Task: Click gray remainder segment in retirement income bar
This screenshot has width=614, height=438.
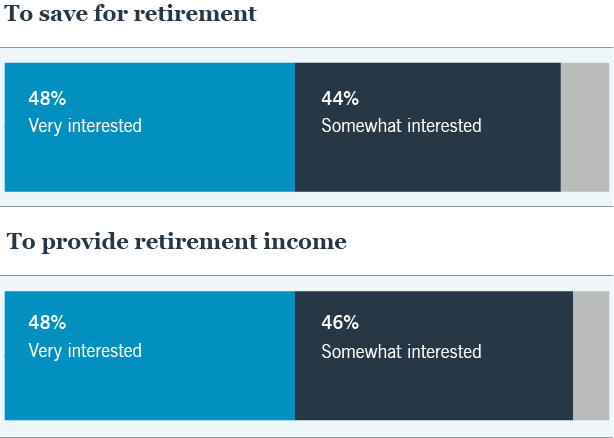Action: tap(590, 355)
